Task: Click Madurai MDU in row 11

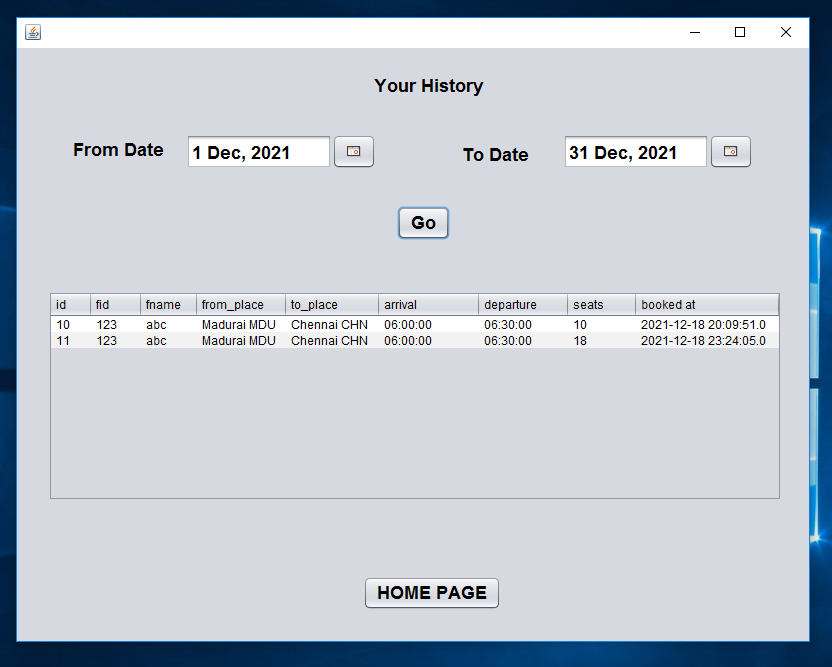Action: tap(239, 341)
